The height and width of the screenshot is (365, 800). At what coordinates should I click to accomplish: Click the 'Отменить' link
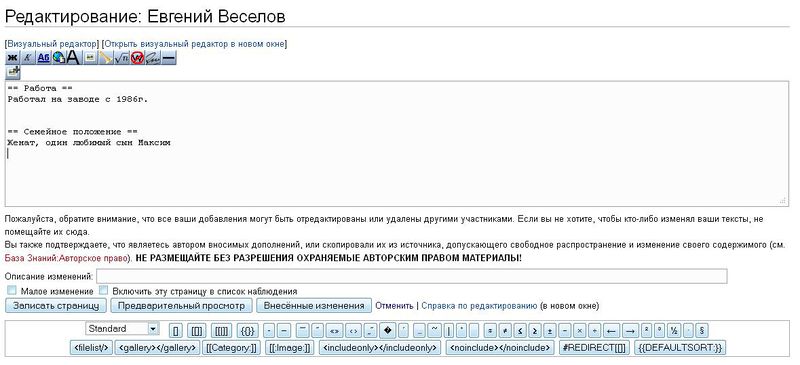394,306
